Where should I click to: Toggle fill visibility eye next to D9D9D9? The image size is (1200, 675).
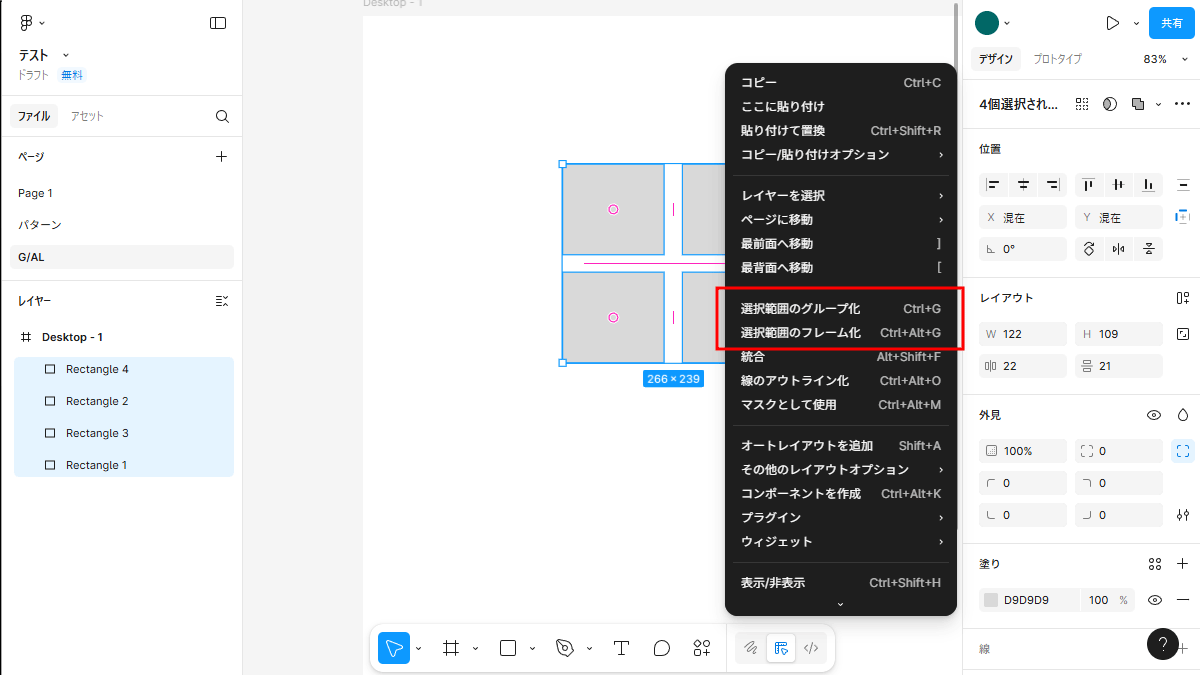coord(1154,600)
